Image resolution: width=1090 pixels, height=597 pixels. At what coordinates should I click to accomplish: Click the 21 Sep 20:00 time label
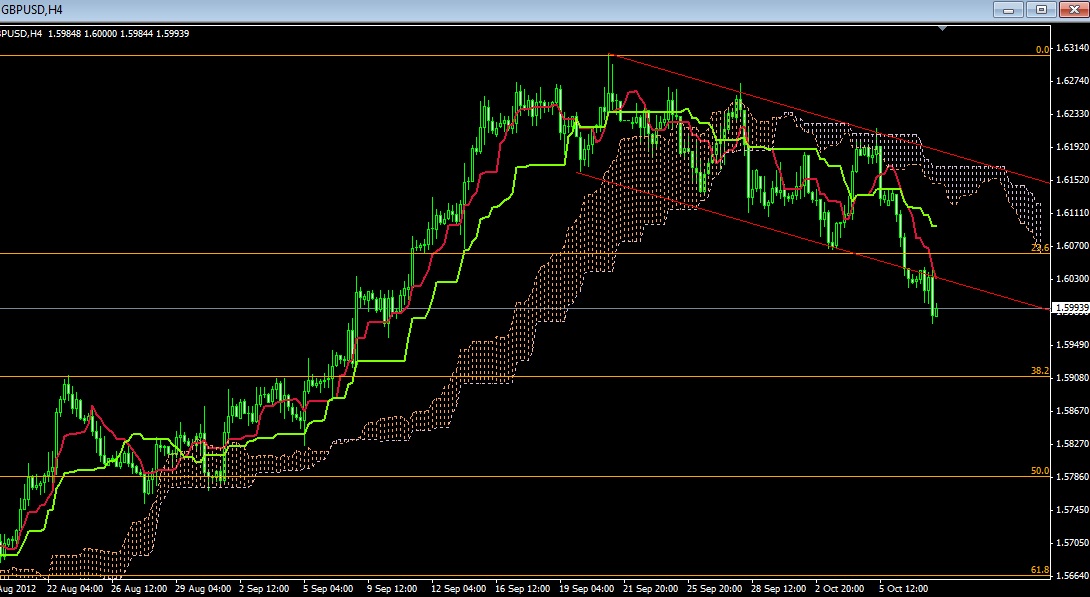(651, 589)
